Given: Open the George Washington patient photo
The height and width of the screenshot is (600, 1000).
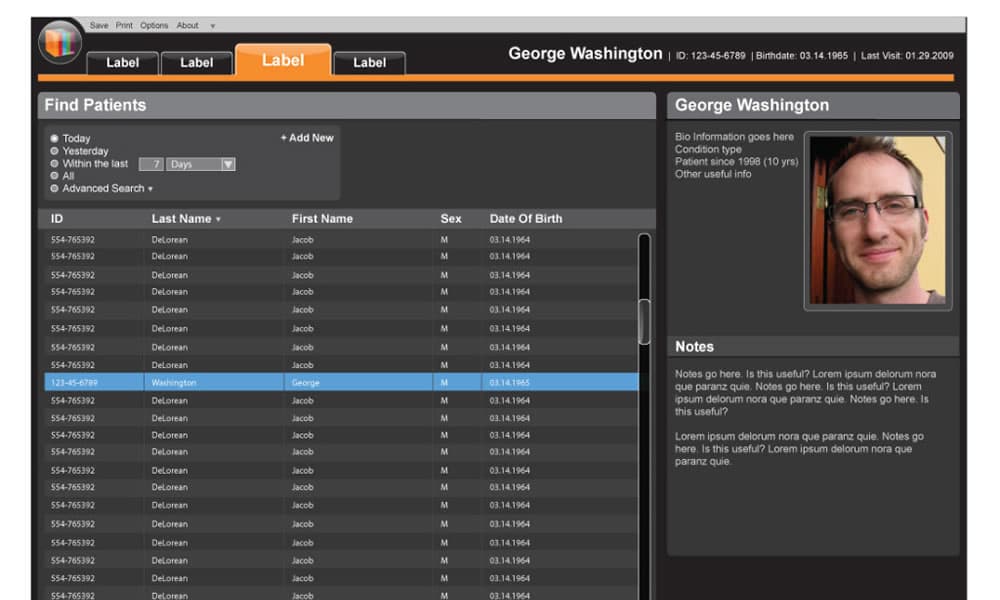Looking at the screenshot, I should click(x=878, y=220).
